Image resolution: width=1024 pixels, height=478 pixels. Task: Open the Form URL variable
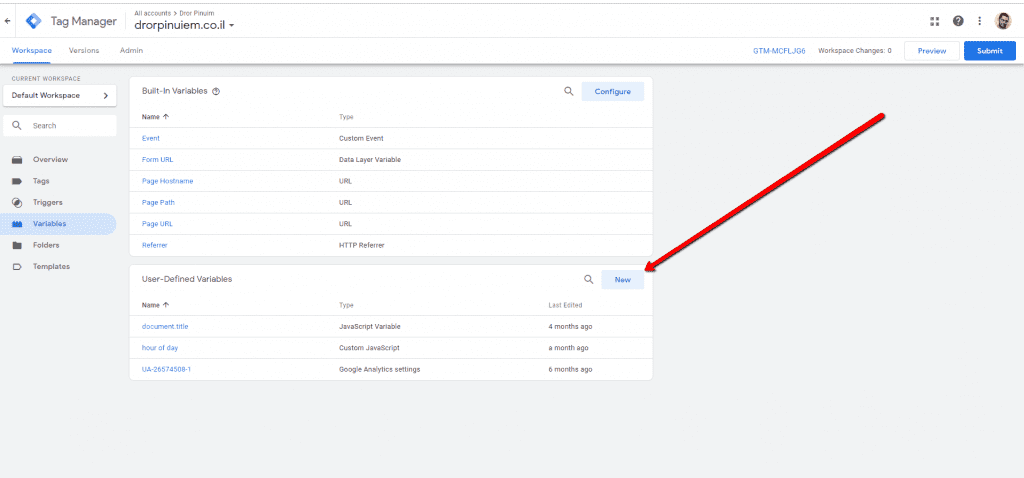tap(157, 160)
